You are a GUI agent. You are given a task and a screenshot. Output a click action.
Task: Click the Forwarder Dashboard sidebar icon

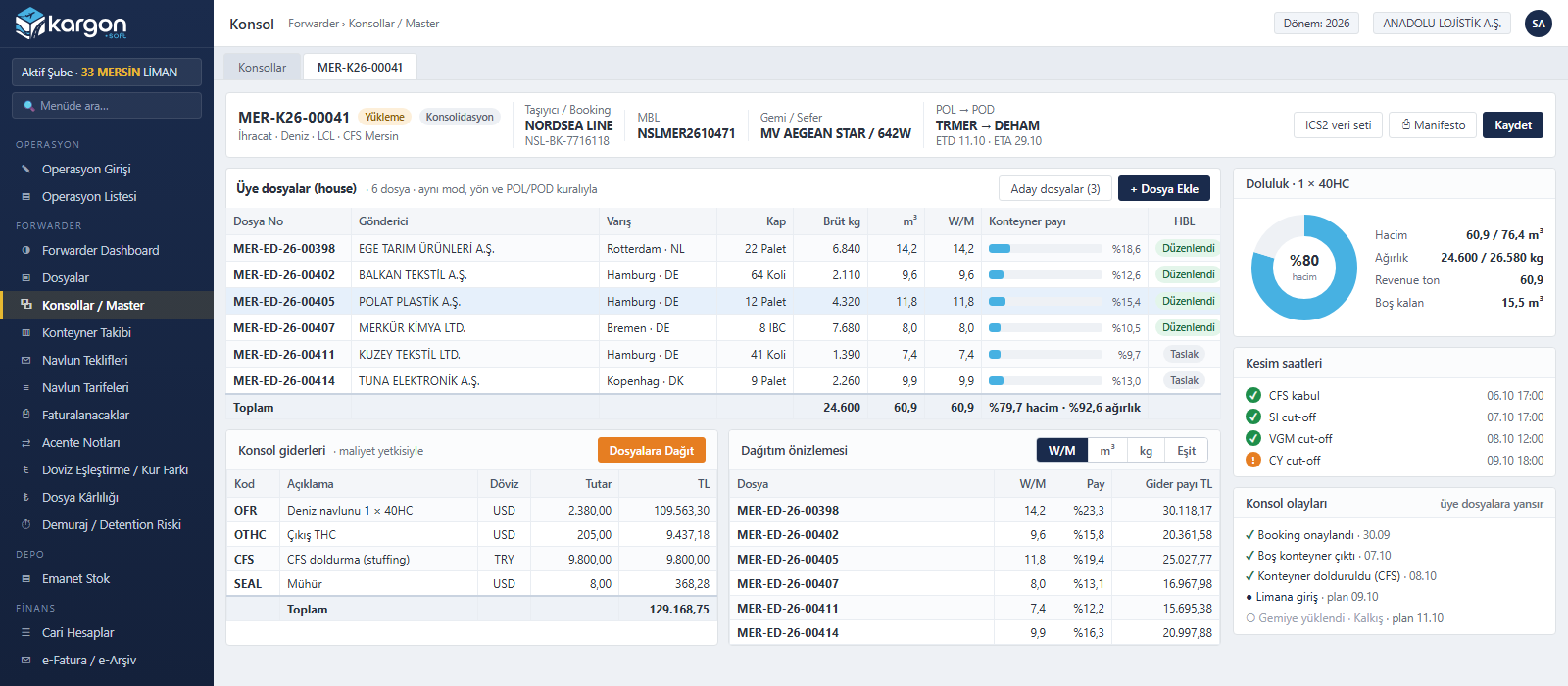coord(26,251)
